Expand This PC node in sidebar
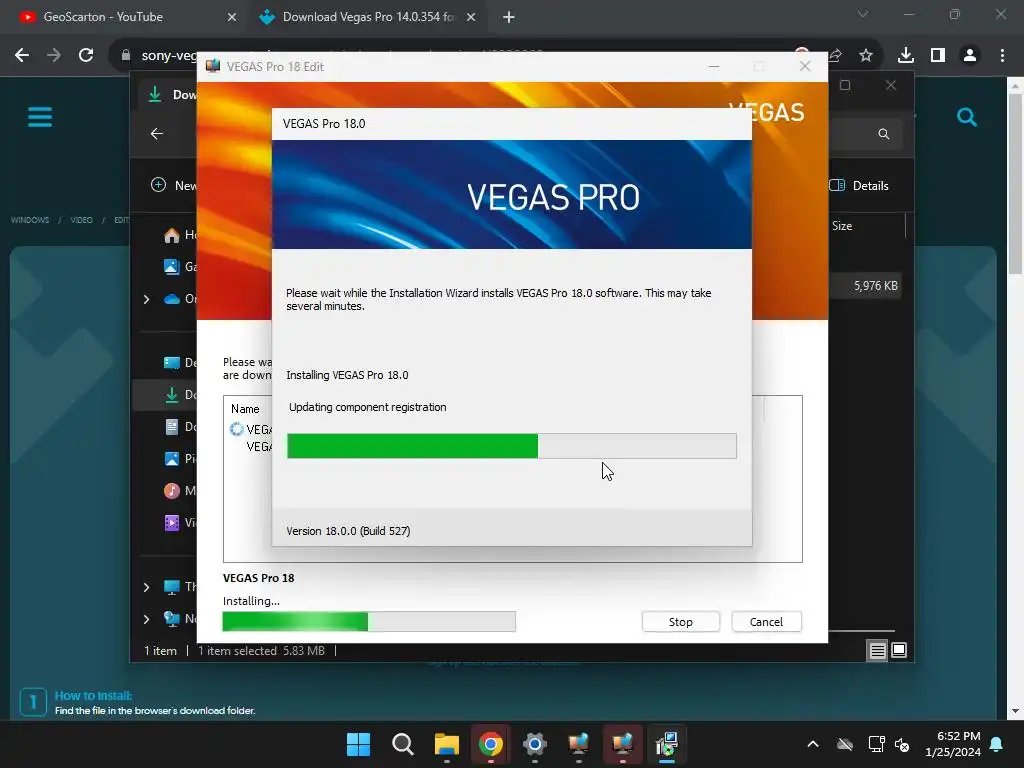This screenshot has width=1024, height=768. (146, 587)
